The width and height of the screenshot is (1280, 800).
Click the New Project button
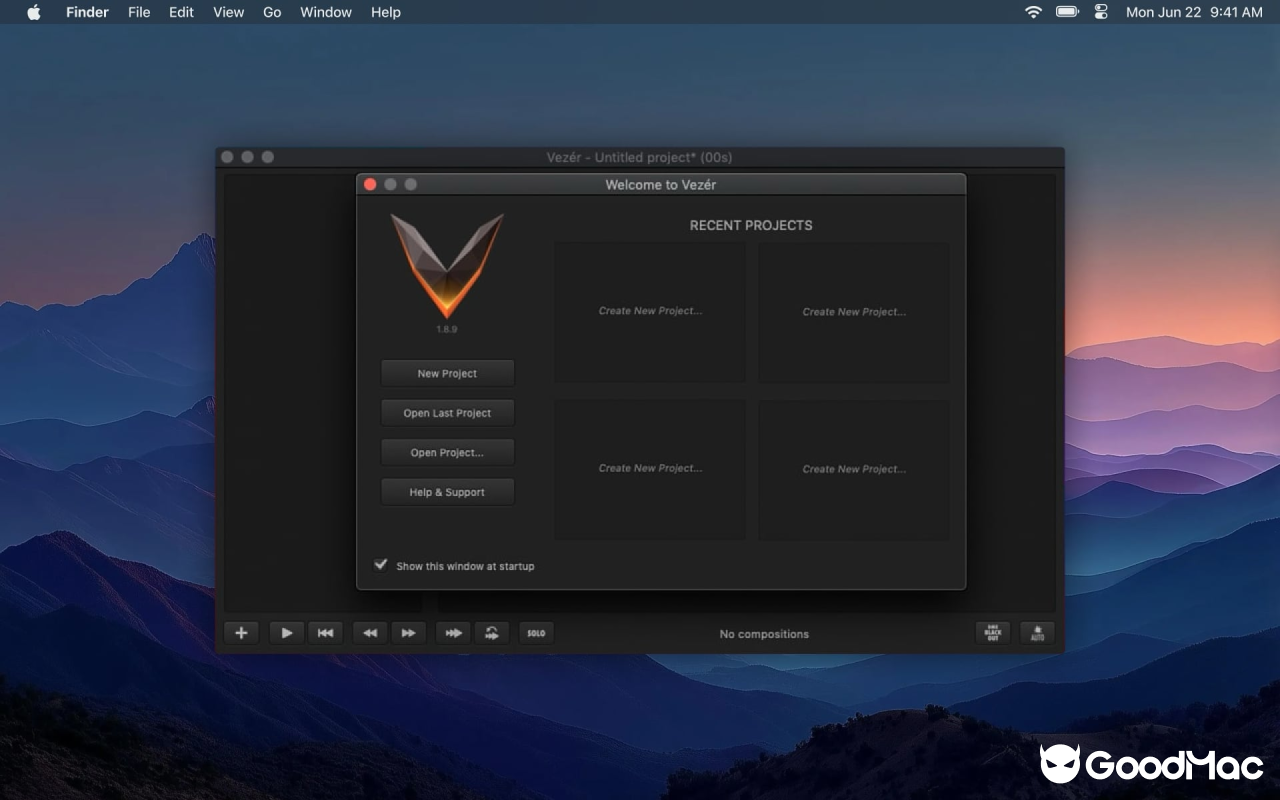click(x=447, y=373)
